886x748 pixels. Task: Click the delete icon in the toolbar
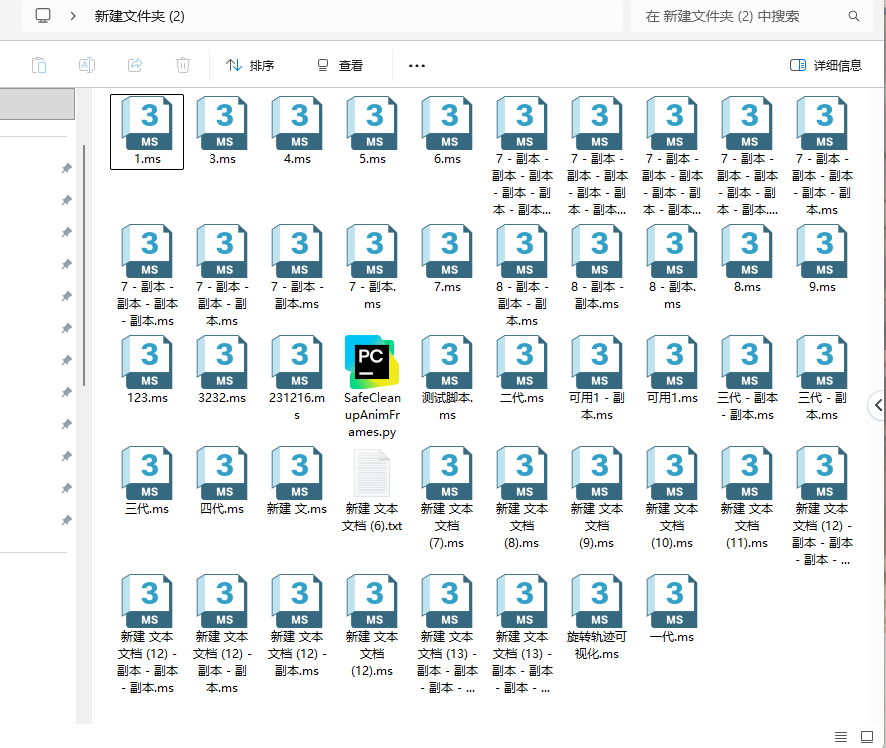[182, 65]
